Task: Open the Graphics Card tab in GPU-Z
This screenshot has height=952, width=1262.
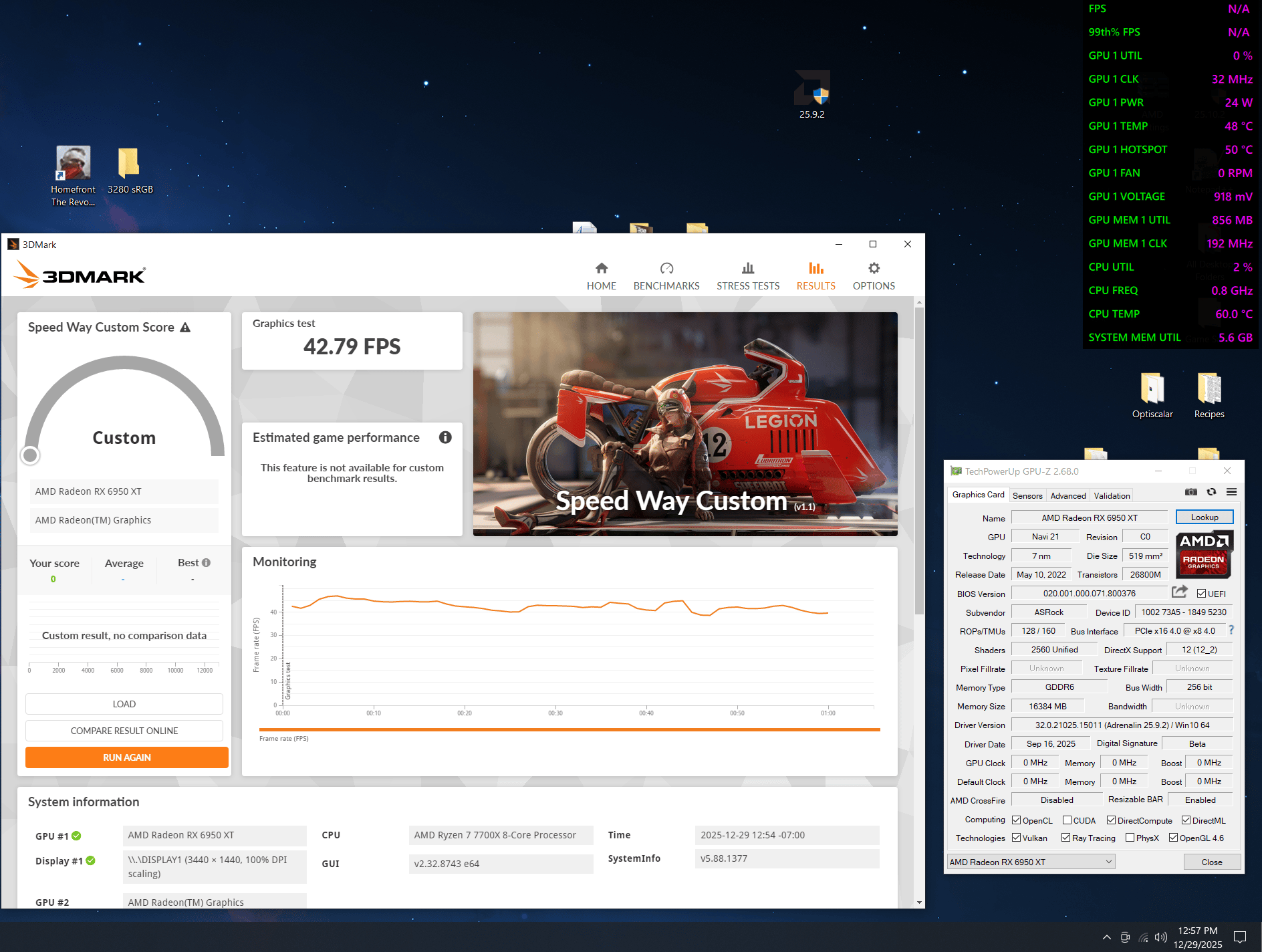Action: click(978, 495)
